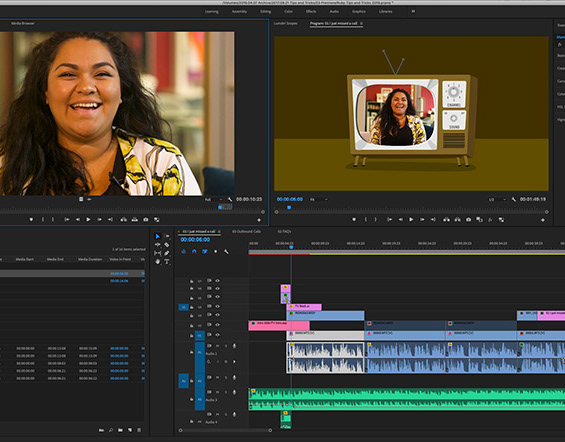Screen dimensions: 565x442
Task: Lock the topmost video track
Action: click(192, 281)
